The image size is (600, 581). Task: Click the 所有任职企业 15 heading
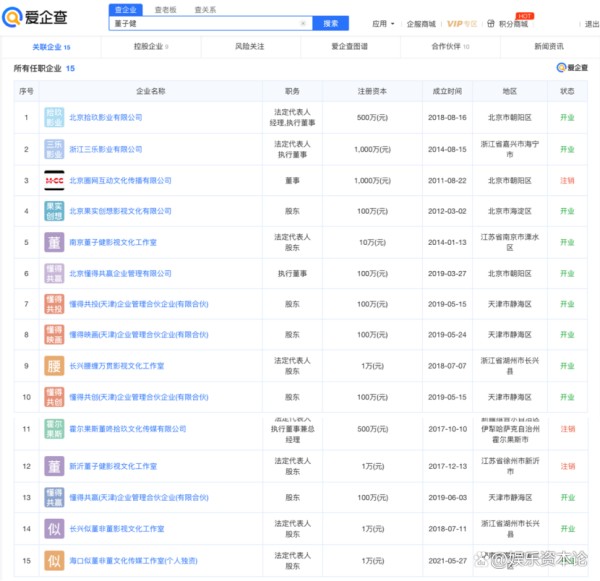click(x=44, y=69)
